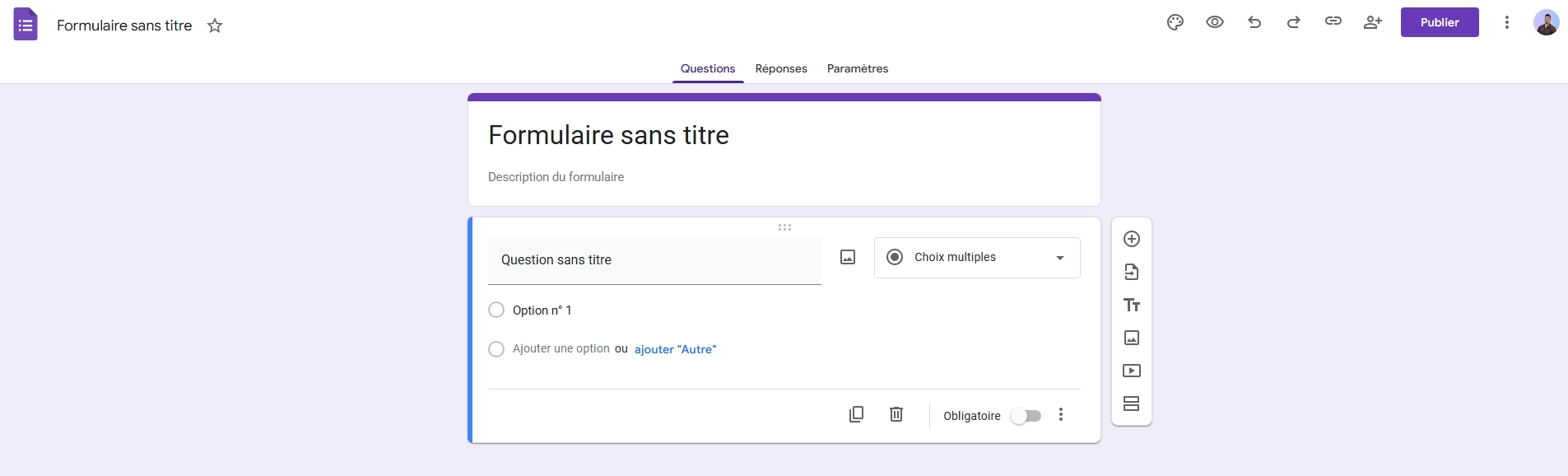Add a title and description block
The image size is (1568, 476).
[1131, 305]
